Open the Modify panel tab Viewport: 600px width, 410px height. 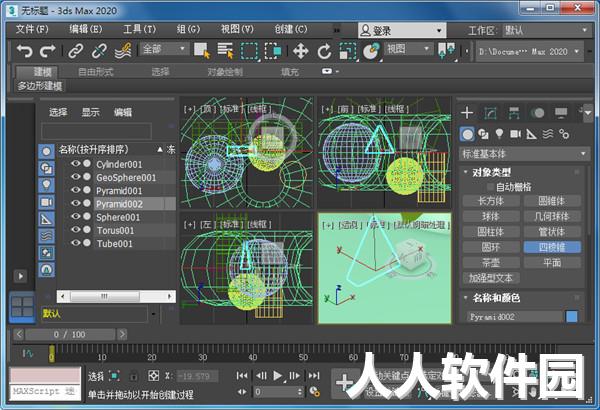[491, 113]
